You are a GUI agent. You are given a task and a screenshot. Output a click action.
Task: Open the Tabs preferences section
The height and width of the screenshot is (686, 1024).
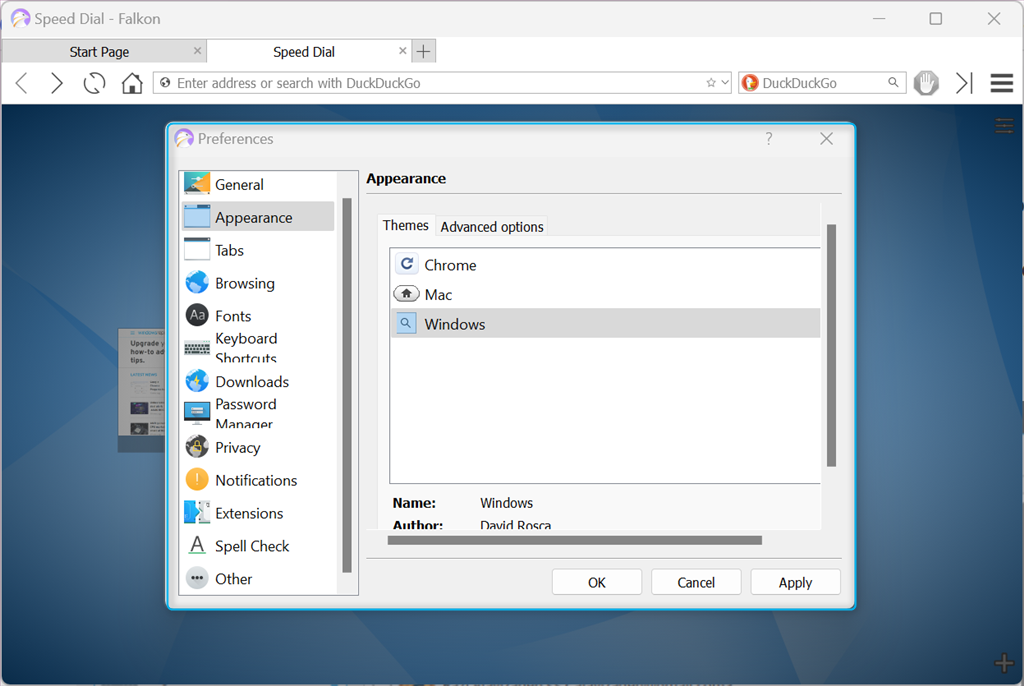click(258, 250)
